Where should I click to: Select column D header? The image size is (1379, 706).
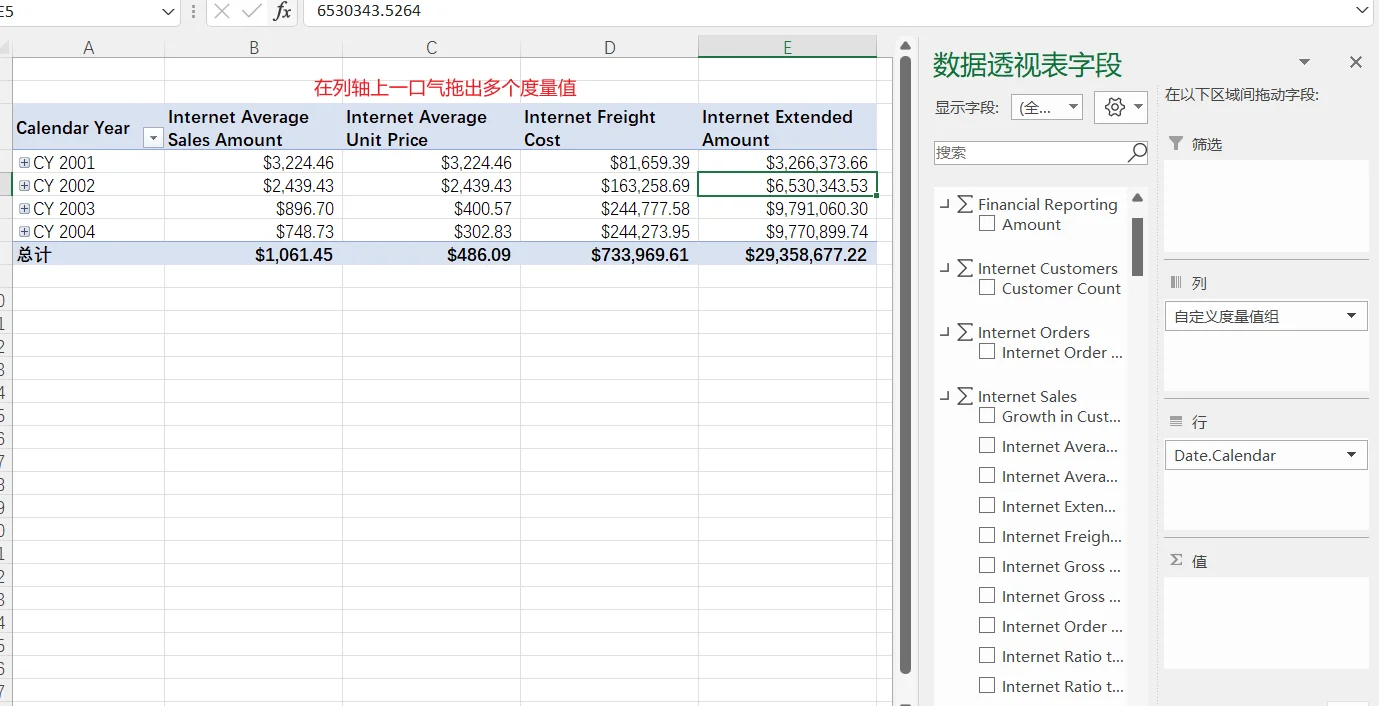610,47
